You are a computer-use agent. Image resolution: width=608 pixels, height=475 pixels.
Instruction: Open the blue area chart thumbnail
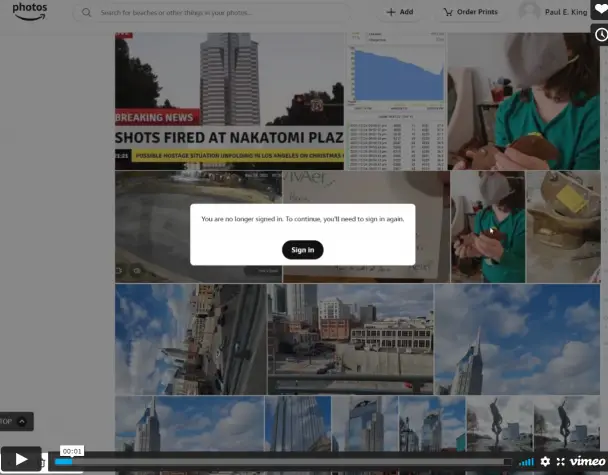[x=396, y=101]
